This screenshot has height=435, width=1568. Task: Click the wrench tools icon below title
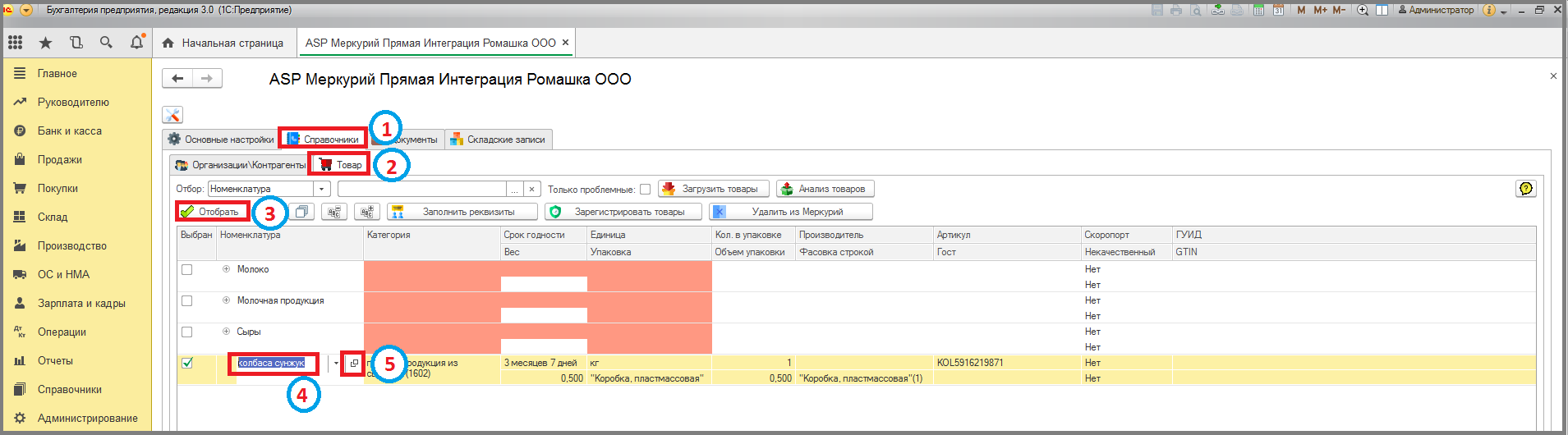pos(172,115)
